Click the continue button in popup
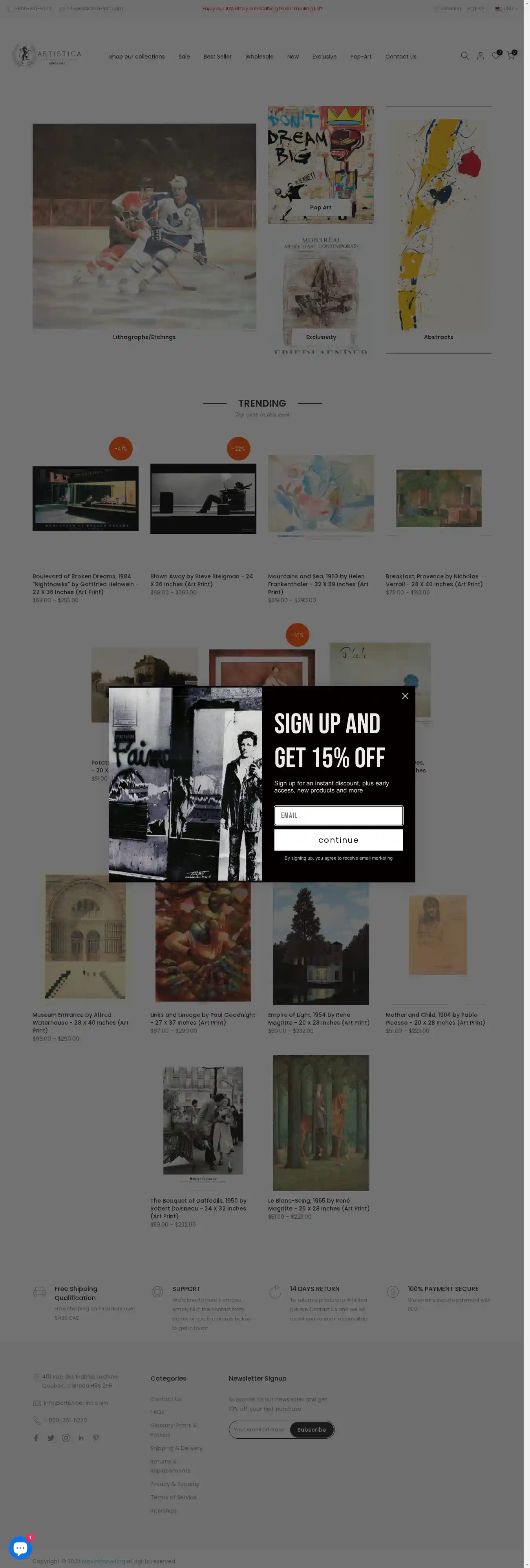Viewport: 530px width, 1568px height. tap(338, 840)
